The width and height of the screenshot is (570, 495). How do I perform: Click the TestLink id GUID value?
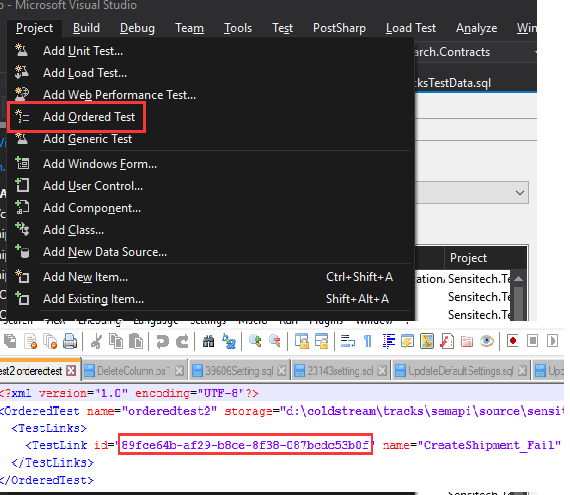(245, 445)
